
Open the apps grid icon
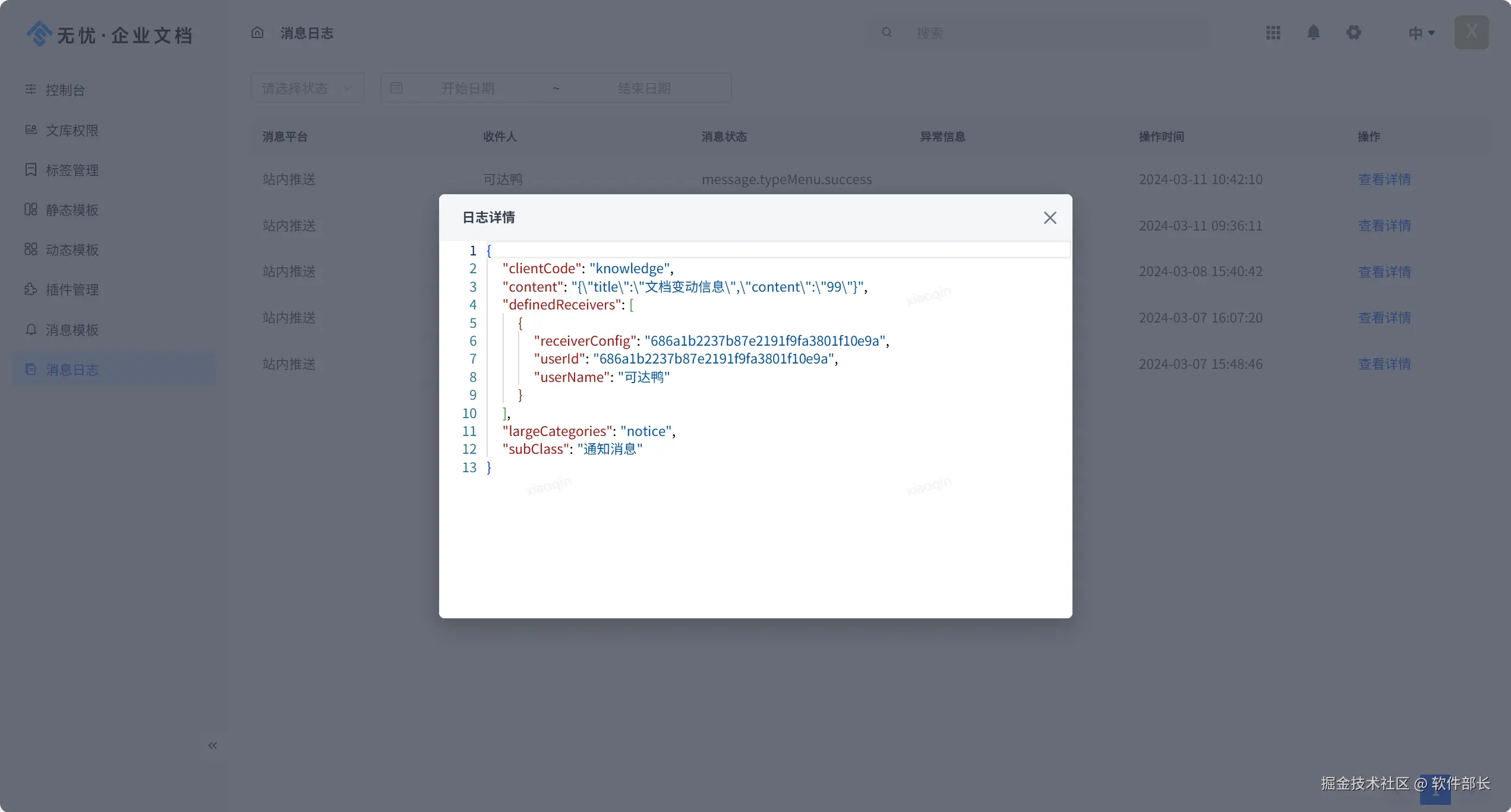(x=1273, y=33)
